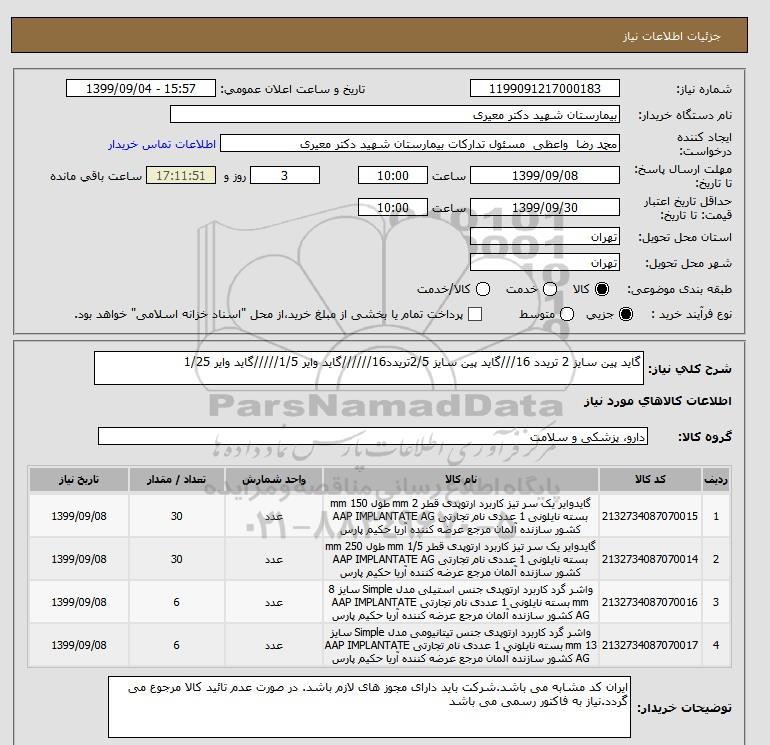The height and width of the screenshot is (745, 770).
Task: Click need date 1399/09/08 in row 1
Action: pyautogui.click(x=79, y=516)
